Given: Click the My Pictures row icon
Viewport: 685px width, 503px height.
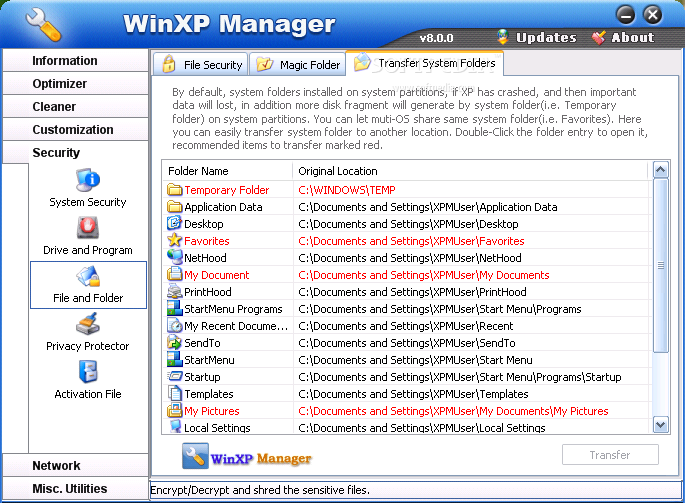Looking at the screenshot, I should click(x=174, y=410).
